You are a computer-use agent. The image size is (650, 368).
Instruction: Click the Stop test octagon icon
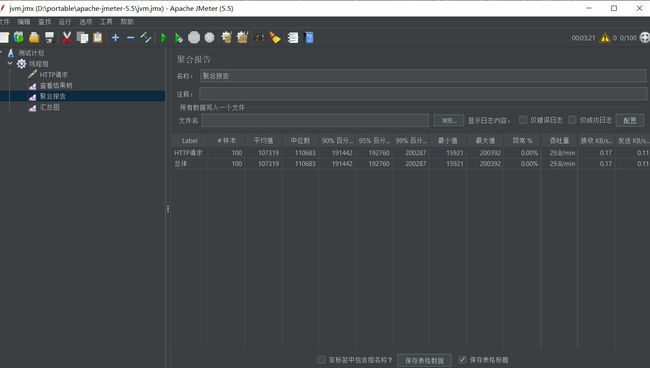(x=194, y=38)
